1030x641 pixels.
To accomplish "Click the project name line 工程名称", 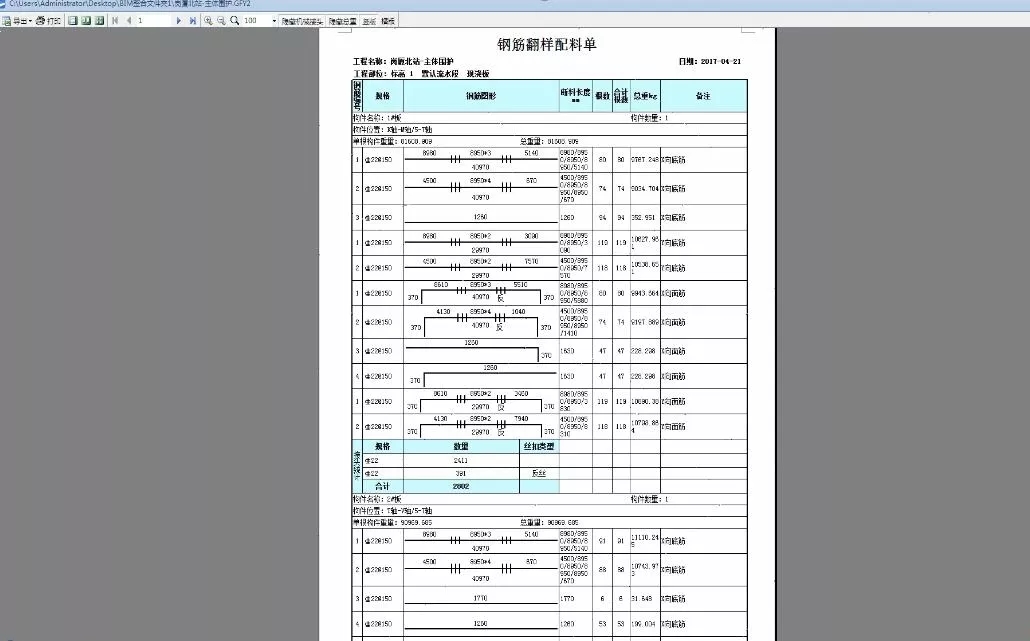I will [x=403, y=62].
